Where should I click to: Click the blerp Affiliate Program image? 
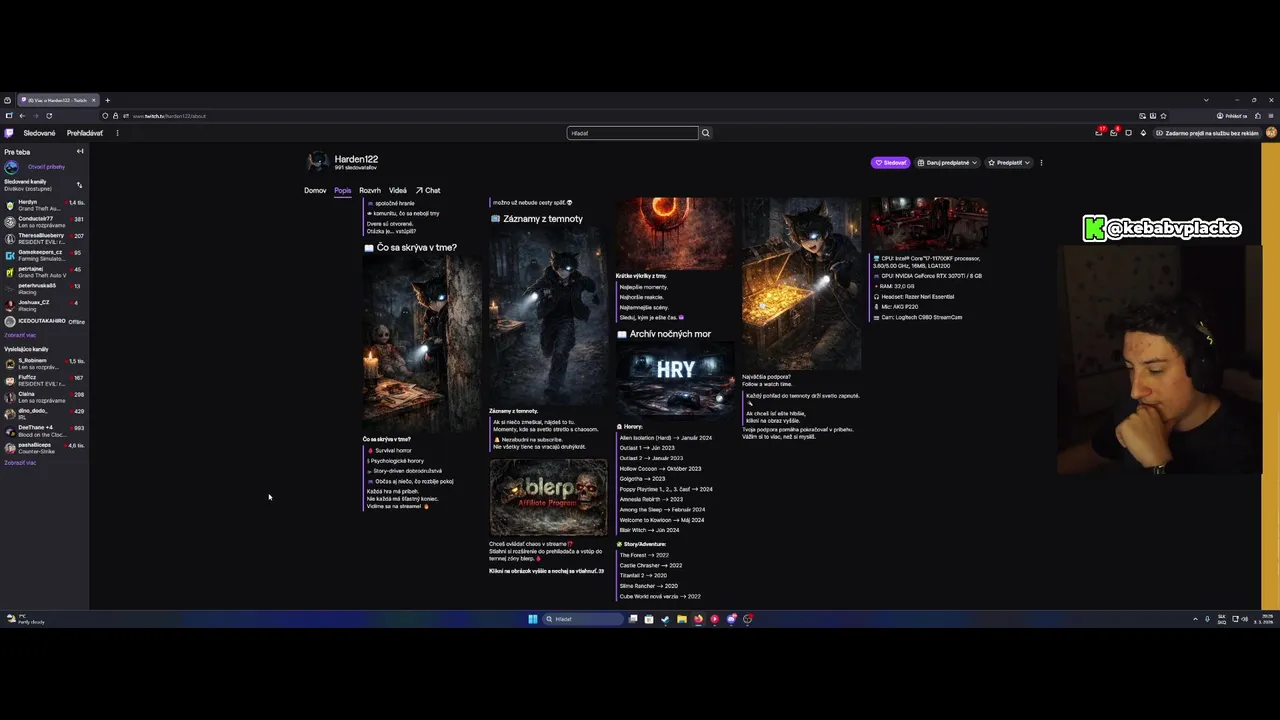tap(548, 497)
